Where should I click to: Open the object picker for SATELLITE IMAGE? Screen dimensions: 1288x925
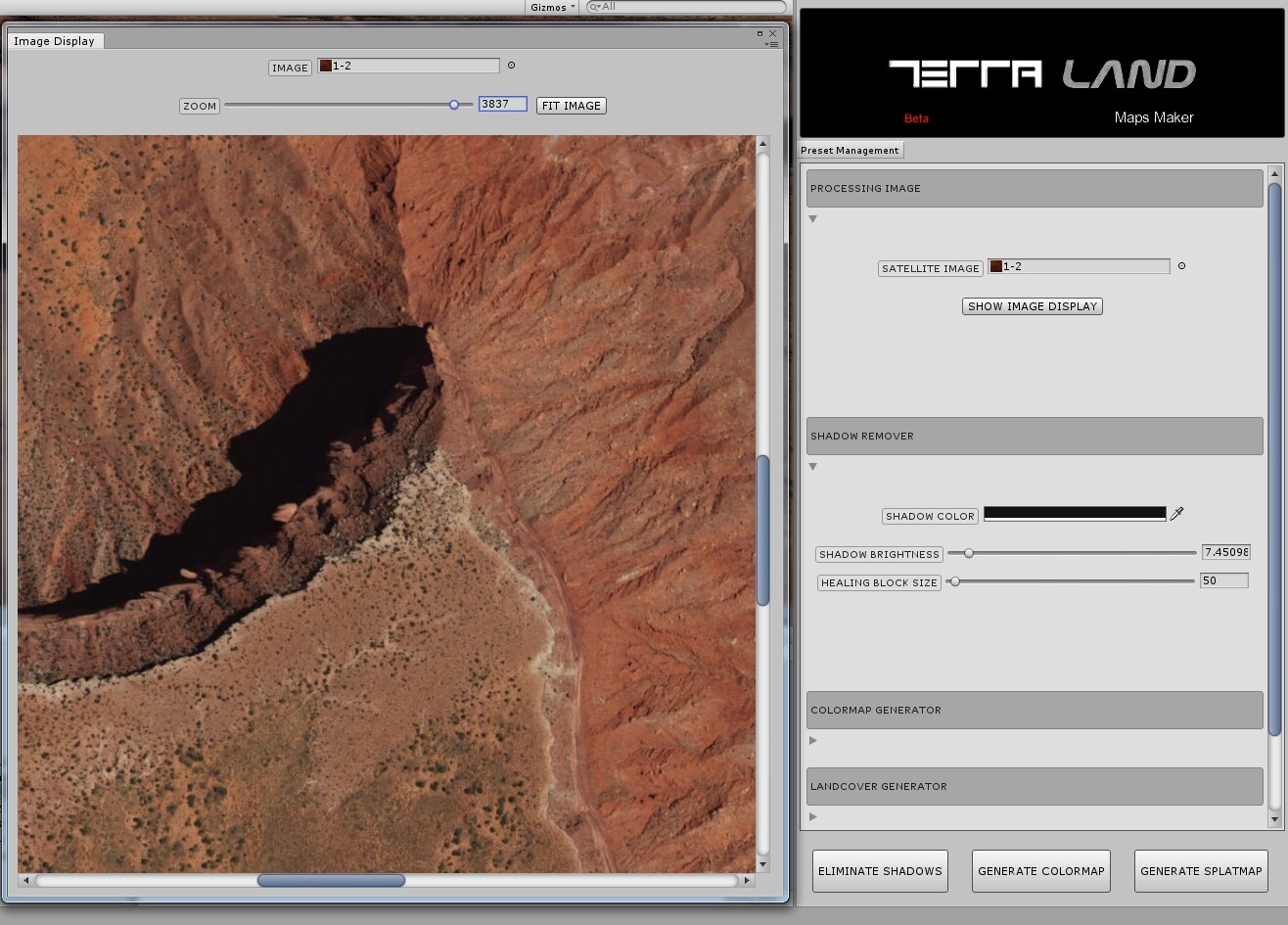pos(1180,265)
